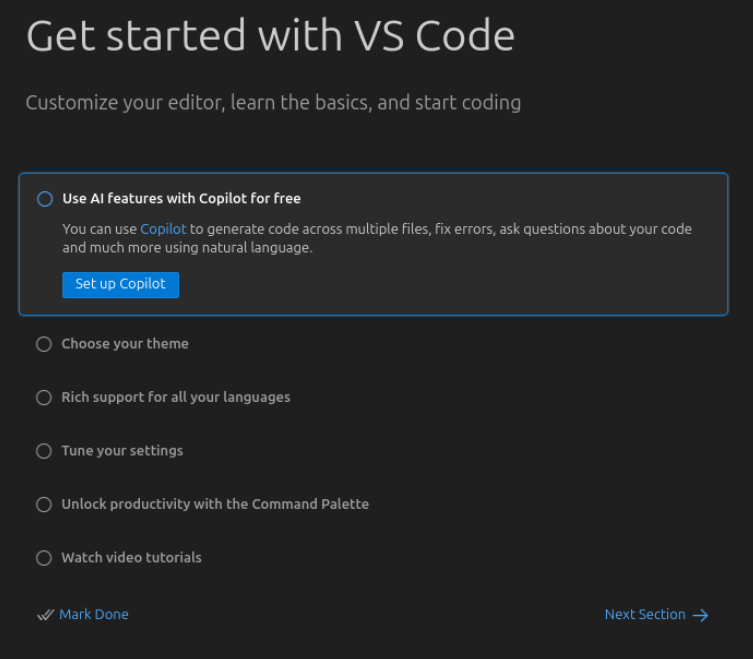Viewport: 753px width, 659px height.
Task: Check the Rich support for languages circle
Action: tap(44, 398)
